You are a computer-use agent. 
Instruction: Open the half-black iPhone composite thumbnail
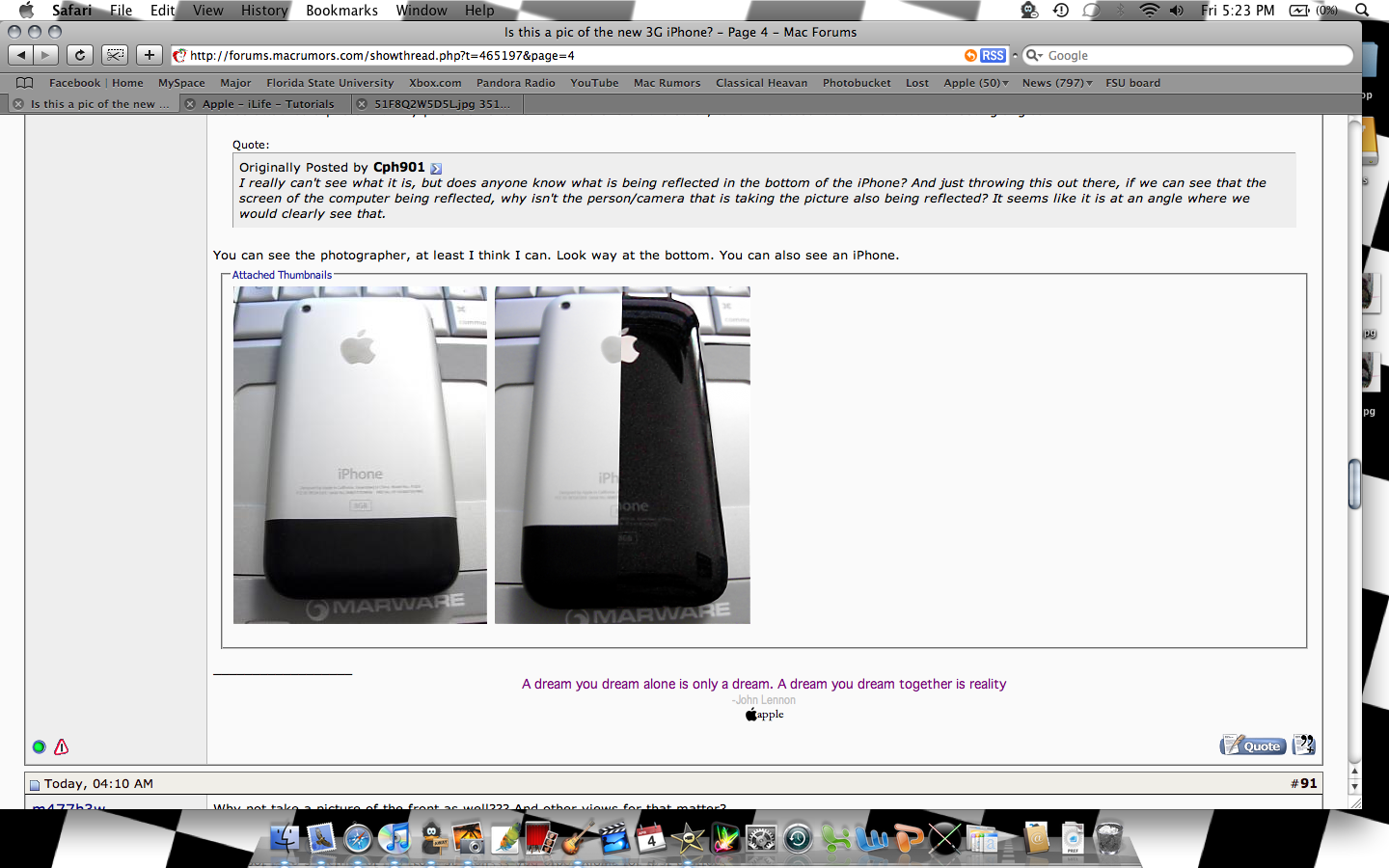click(x=622, y=455)
